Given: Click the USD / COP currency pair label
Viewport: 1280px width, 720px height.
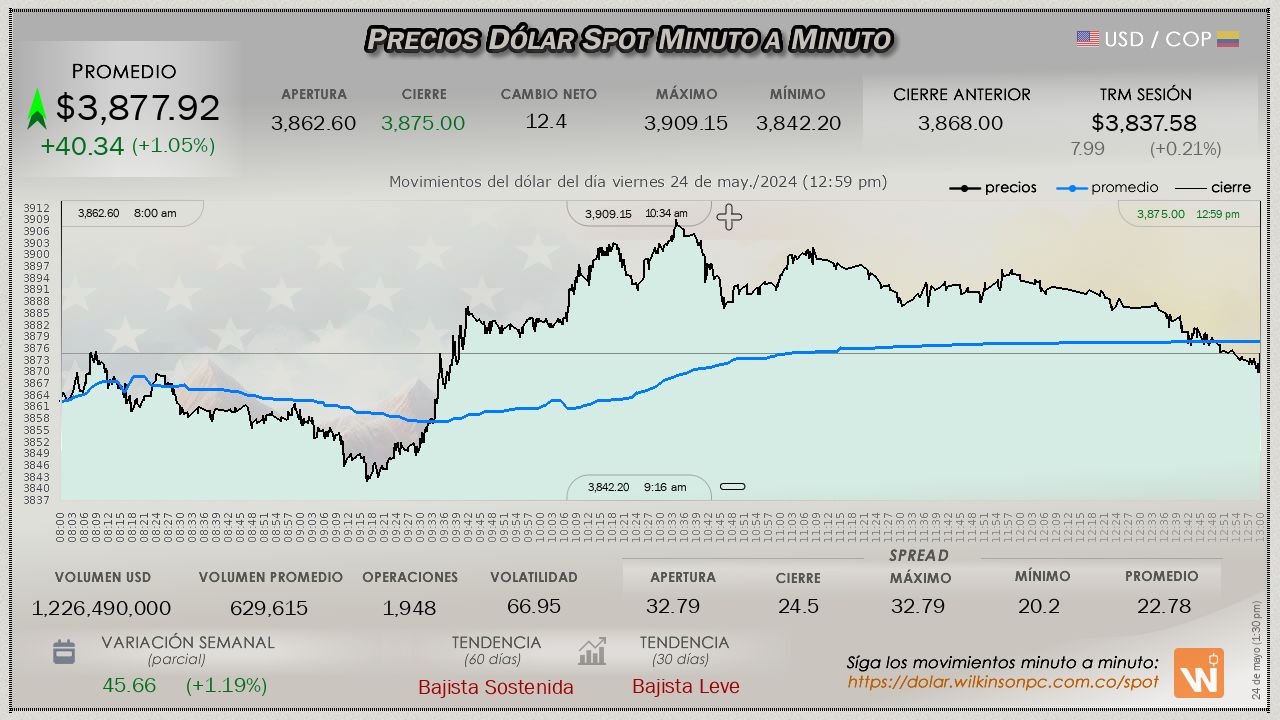Looking at the screenshot, I should point(1157,39).
